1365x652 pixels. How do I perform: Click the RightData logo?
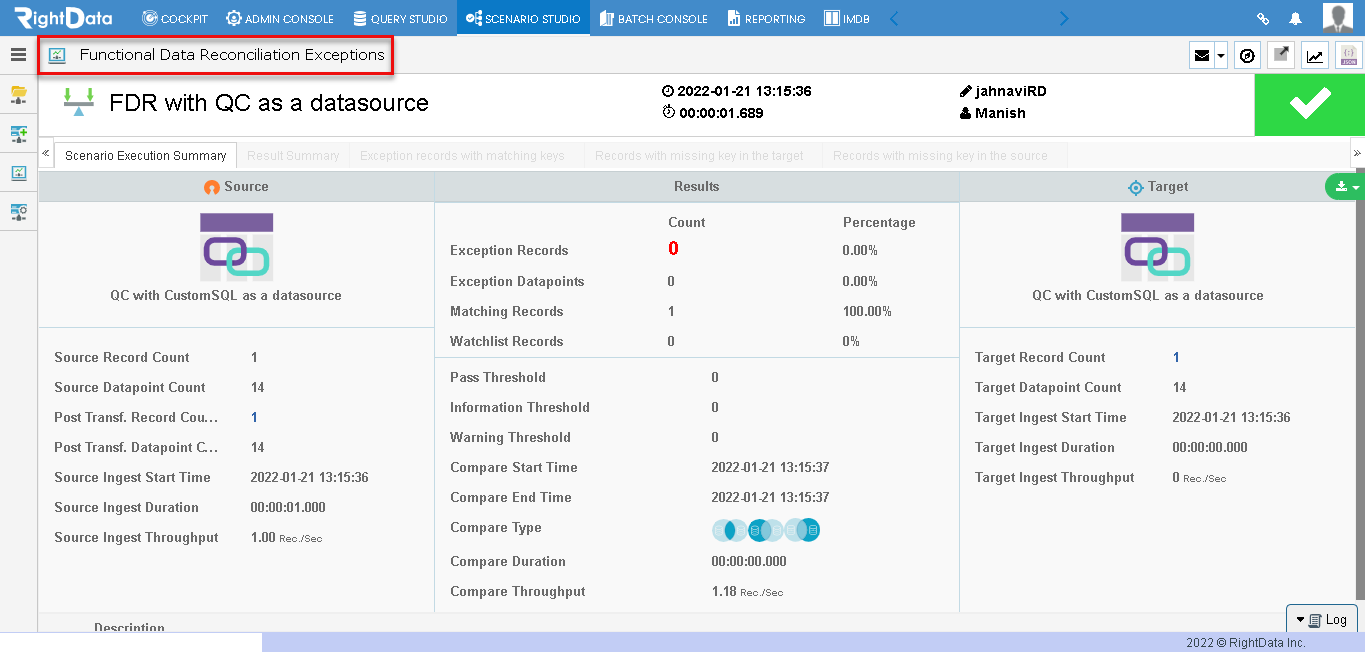pyautogui.click(x=63, y=17)
